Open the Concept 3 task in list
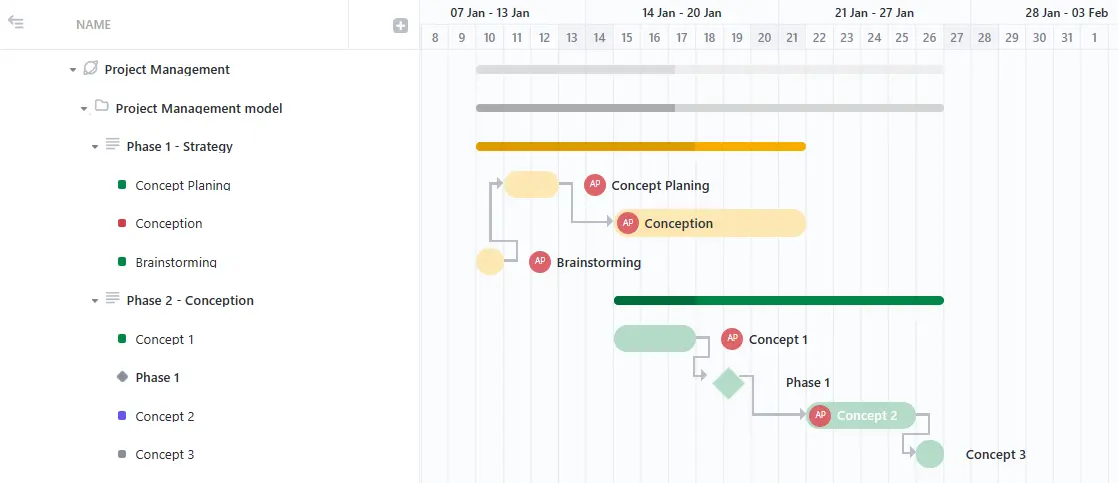Screen dimensions: 1118x483 click(165, 454)
